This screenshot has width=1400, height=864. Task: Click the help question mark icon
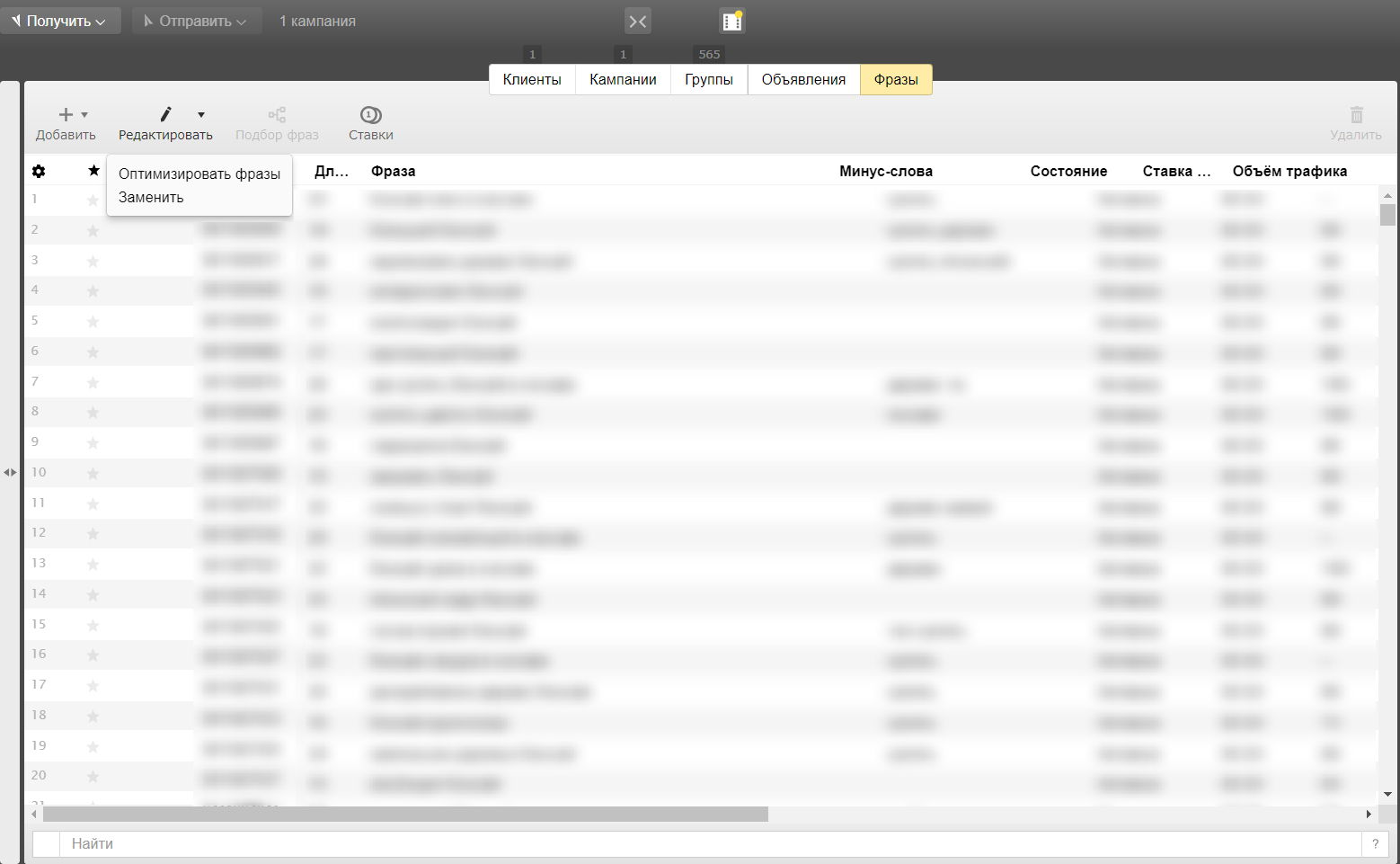click(x=1375, y=843)
